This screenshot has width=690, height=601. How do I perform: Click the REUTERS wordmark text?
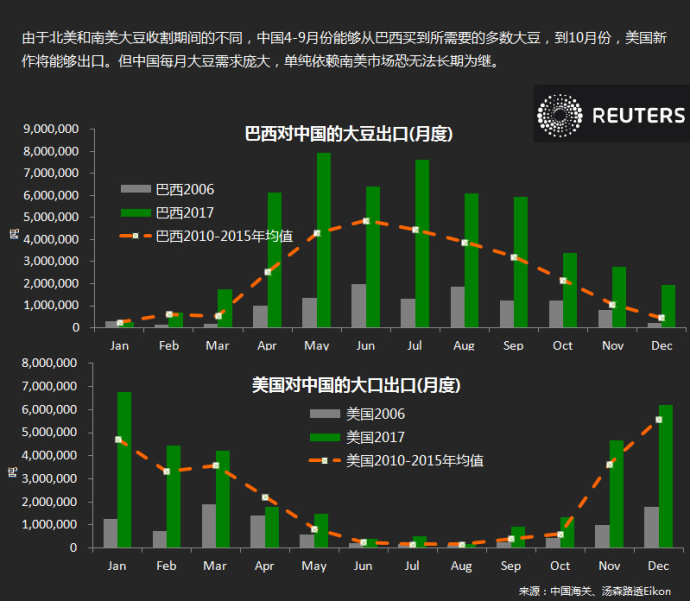coord(638,116)
